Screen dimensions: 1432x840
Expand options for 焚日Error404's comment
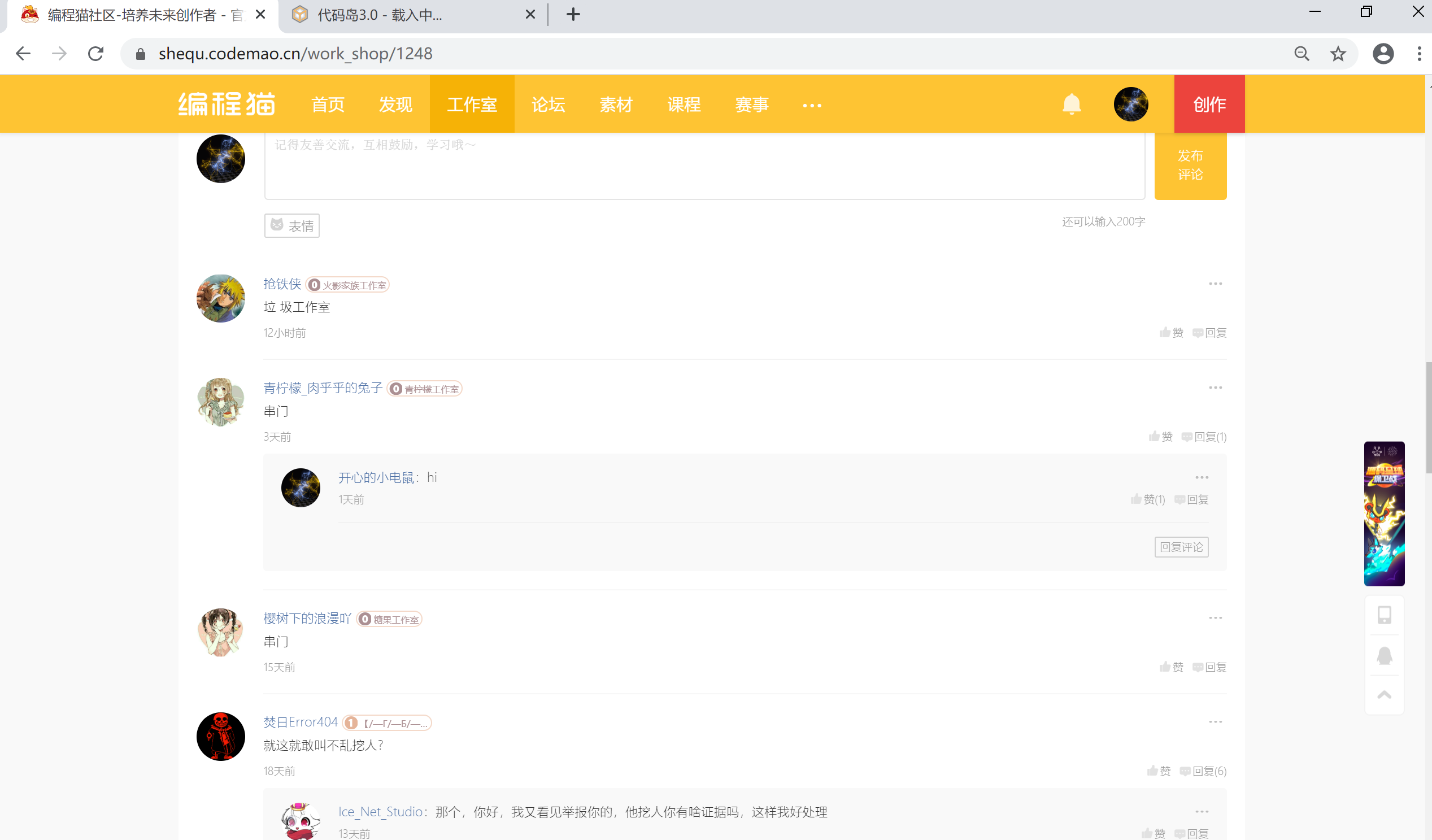[1216, 722]
